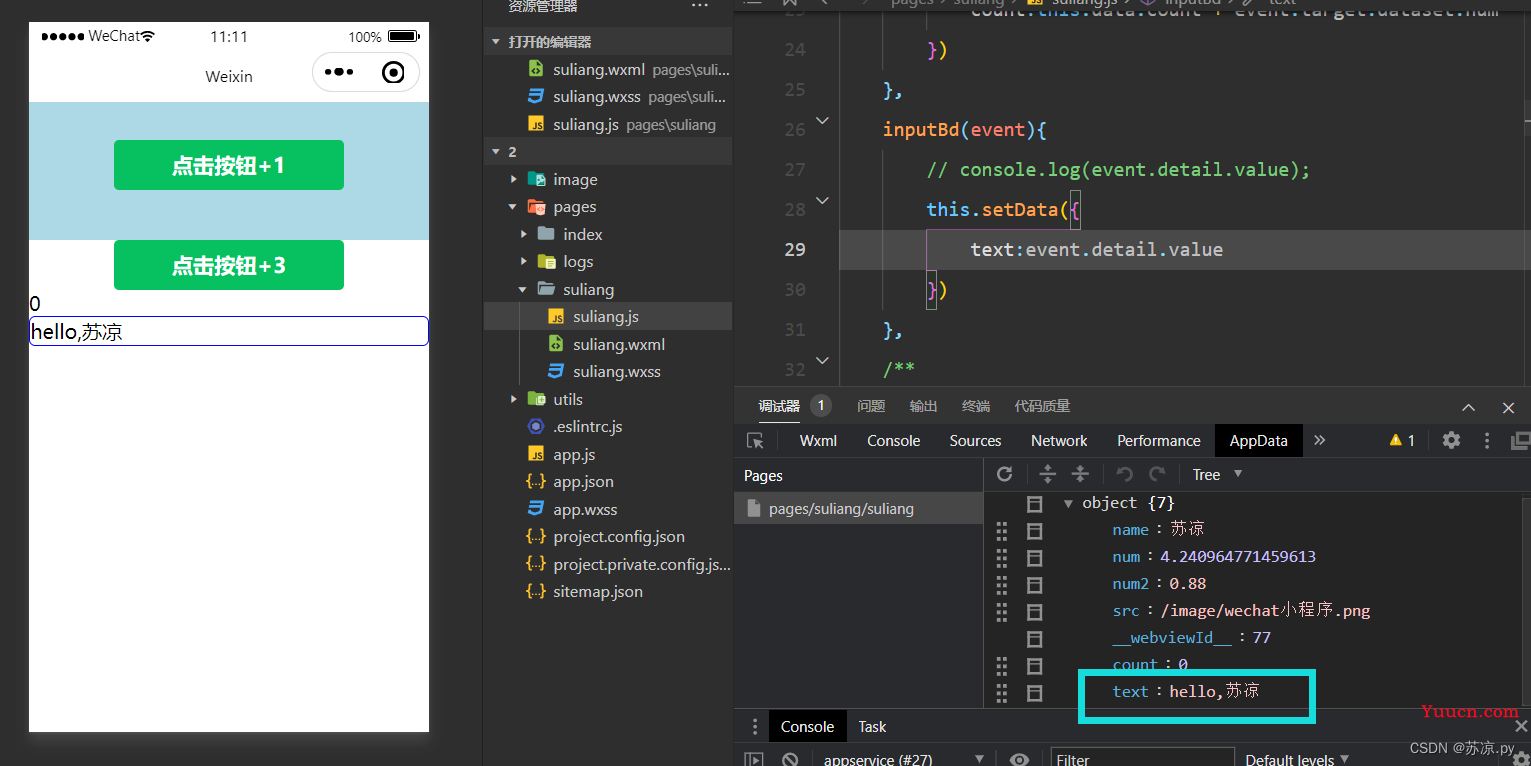Click actions icon for __webviewId__ row
The width and height of the screenshot is (1531, 766).
pyautogui.click(x=1035, y=638)
